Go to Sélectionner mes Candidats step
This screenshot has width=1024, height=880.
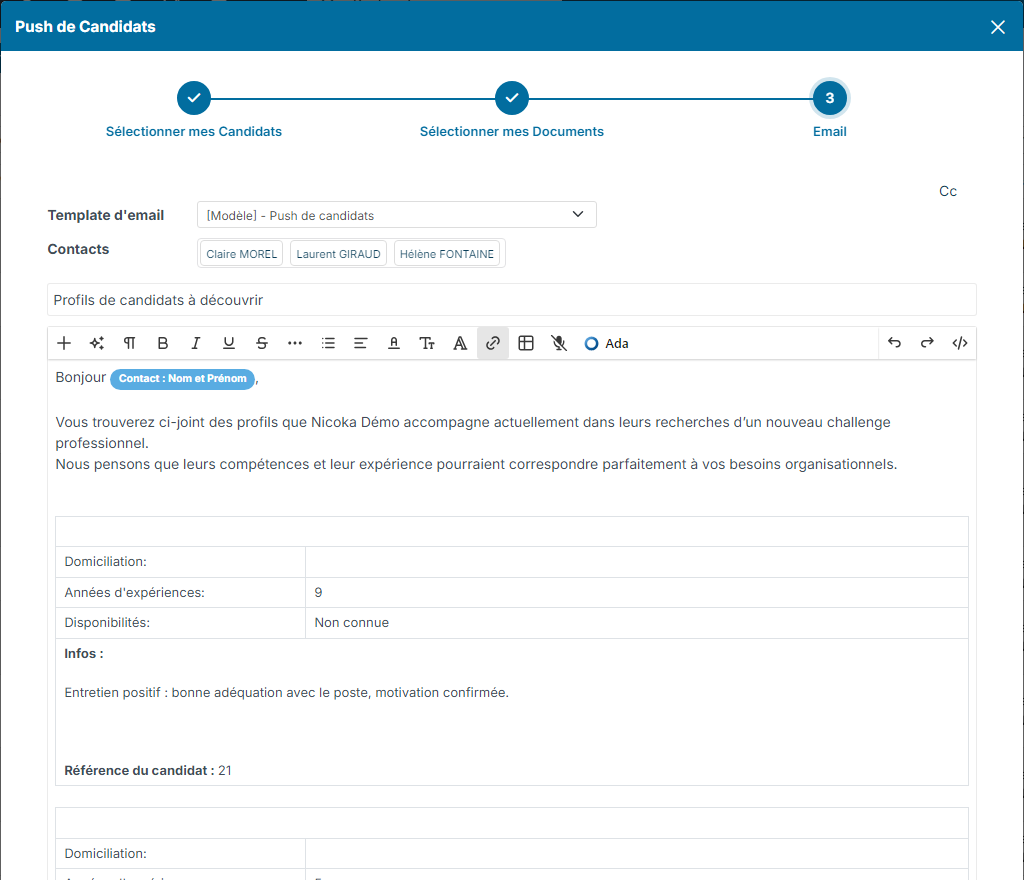tap(194, 131)
